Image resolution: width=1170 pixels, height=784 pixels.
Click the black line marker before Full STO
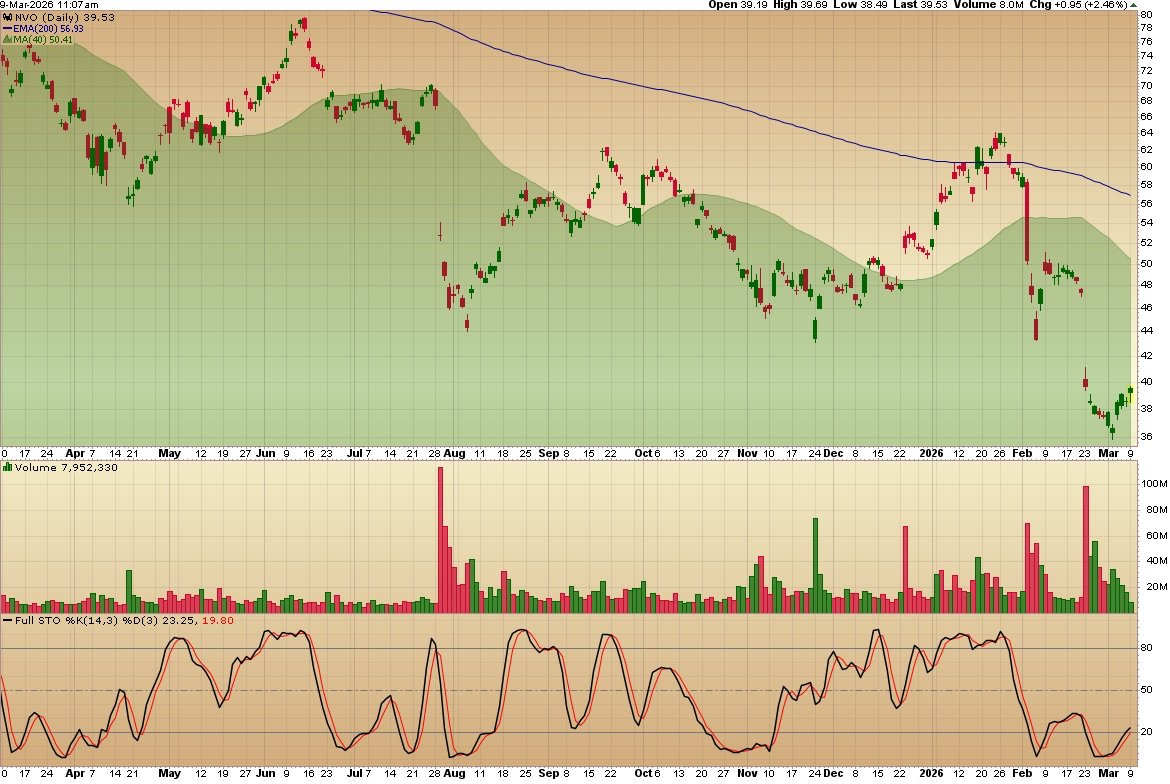click(x=7, y=620)
